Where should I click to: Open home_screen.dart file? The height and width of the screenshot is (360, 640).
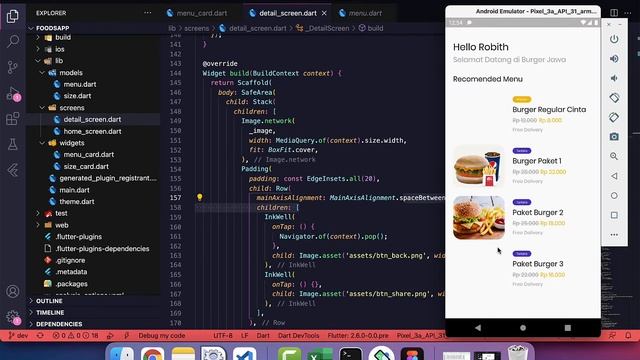(92, 131)
